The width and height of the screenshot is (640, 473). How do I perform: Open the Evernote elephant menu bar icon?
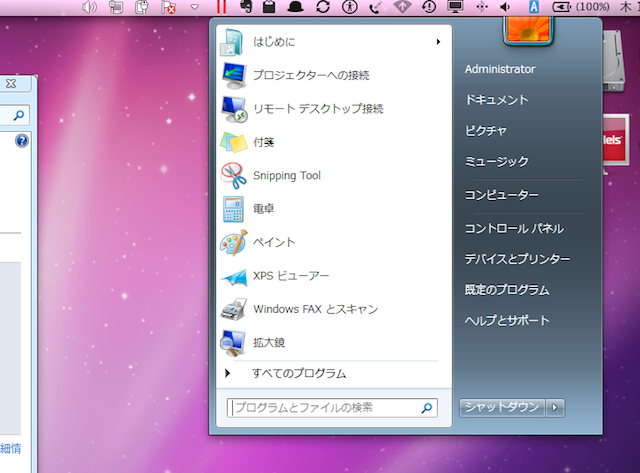pyautogui.click(x=246, y=7)
